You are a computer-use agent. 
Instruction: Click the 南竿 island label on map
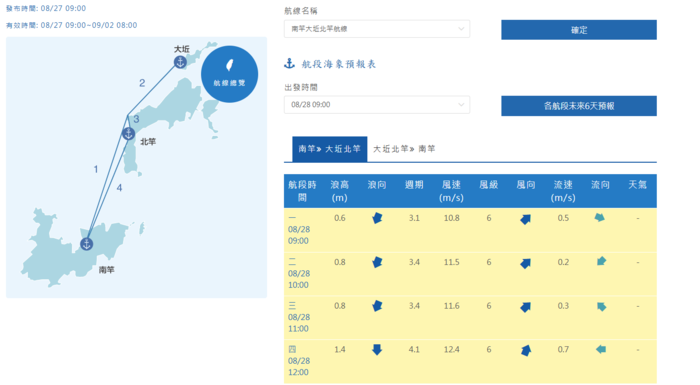point(107,270)
